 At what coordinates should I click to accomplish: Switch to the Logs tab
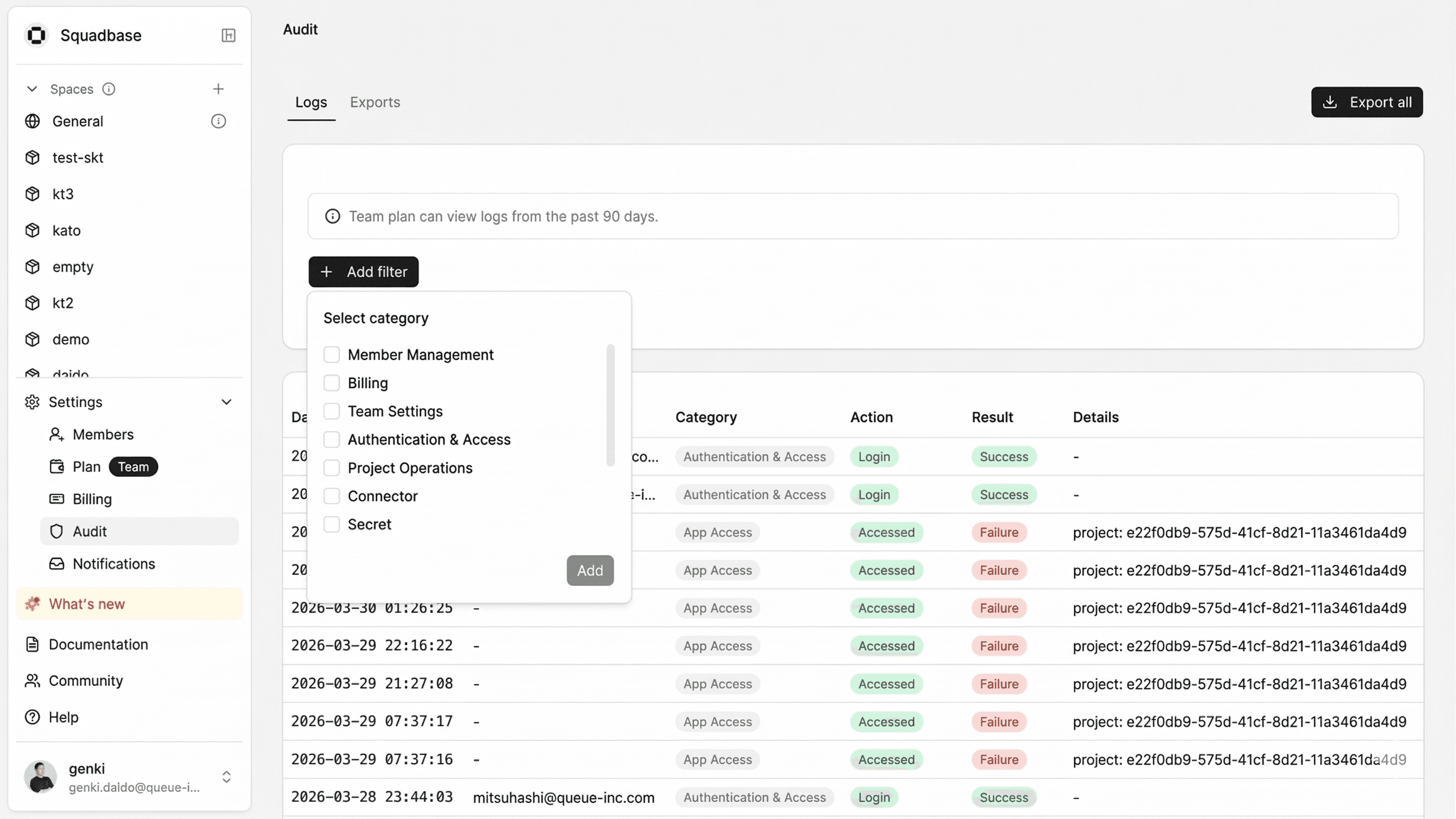311,102
